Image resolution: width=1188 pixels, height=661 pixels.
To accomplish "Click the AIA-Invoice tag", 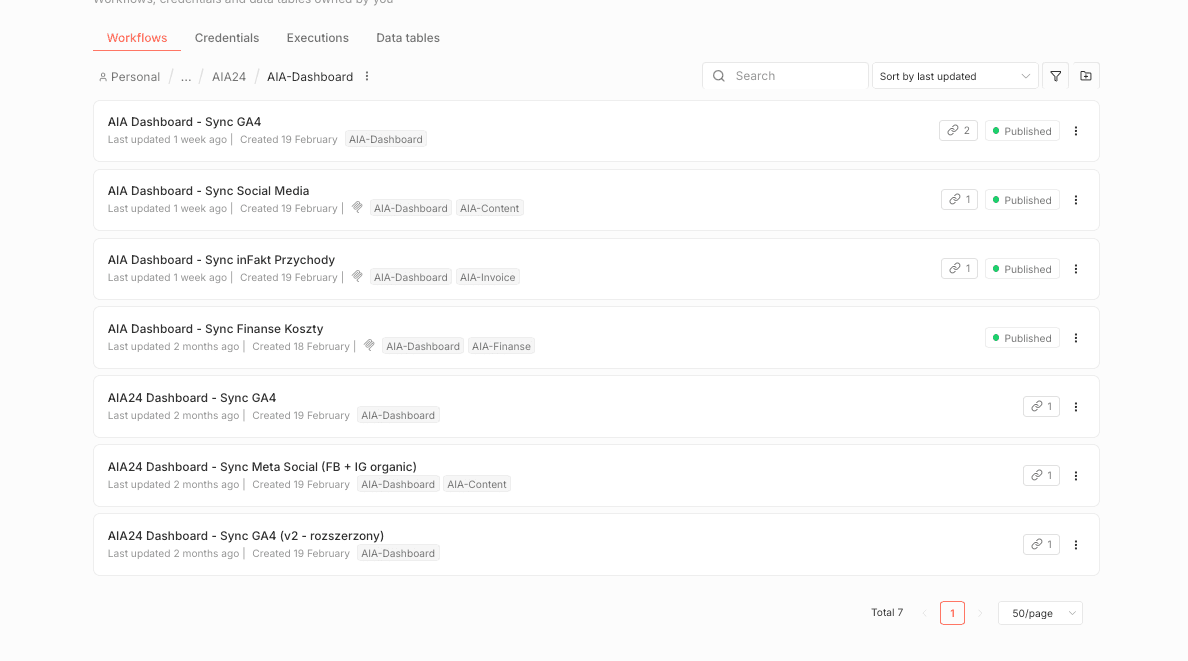I will pyautogui.click(x=487, y=277).
